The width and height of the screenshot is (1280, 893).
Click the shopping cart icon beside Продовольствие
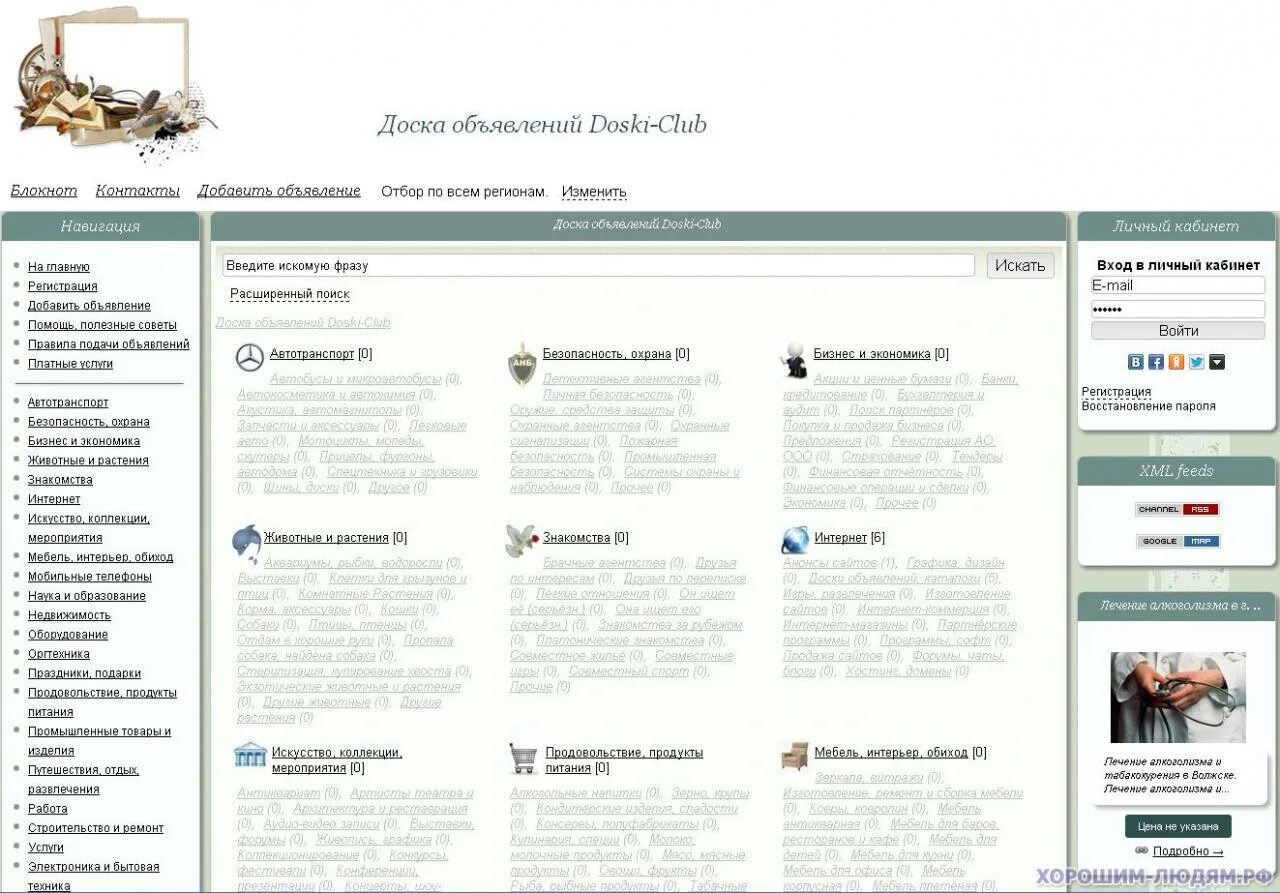click(523, 758)
